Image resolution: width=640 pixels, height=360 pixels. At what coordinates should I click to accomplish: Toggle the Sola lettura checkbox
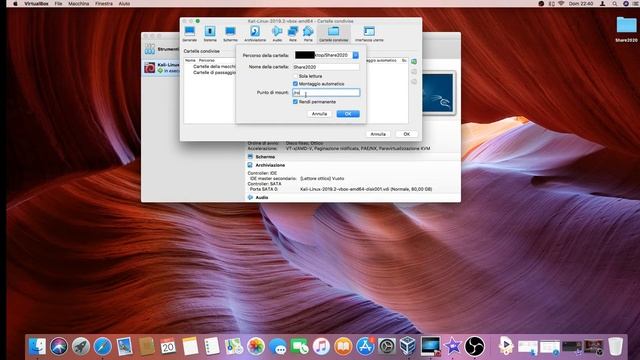point(295,76)
